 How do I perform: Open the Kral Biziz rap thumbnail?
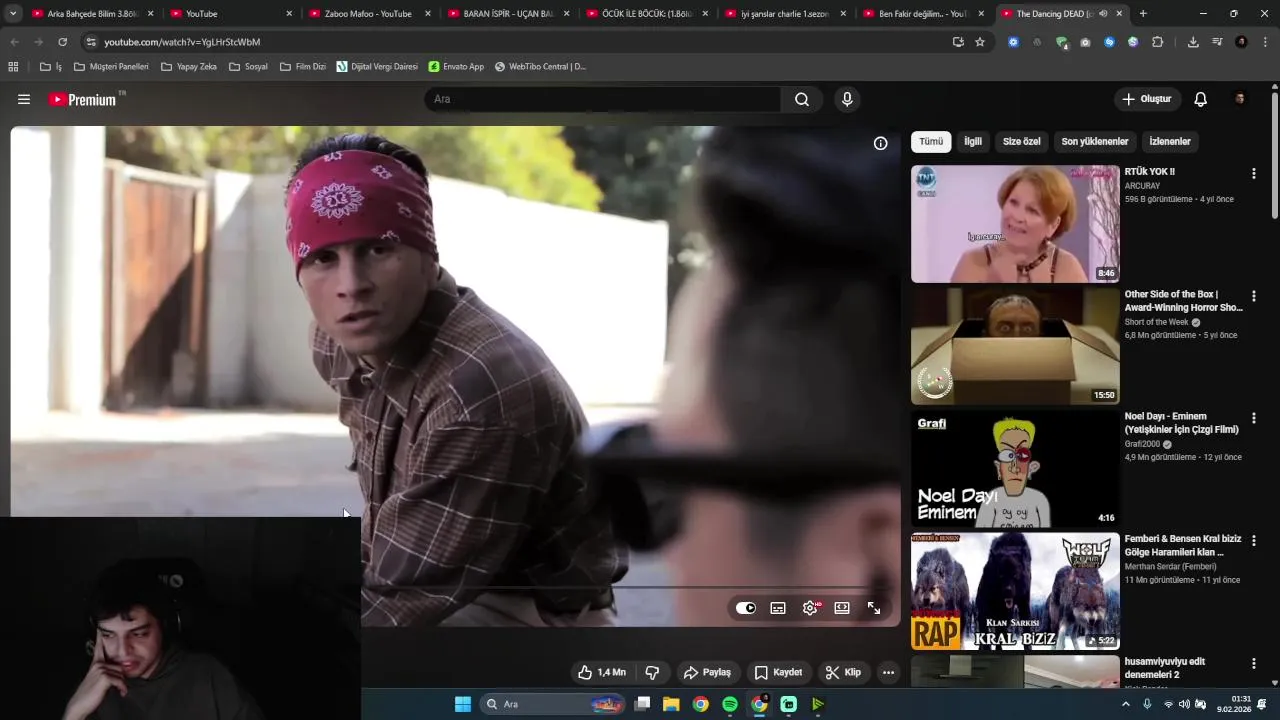(1015, 591)
